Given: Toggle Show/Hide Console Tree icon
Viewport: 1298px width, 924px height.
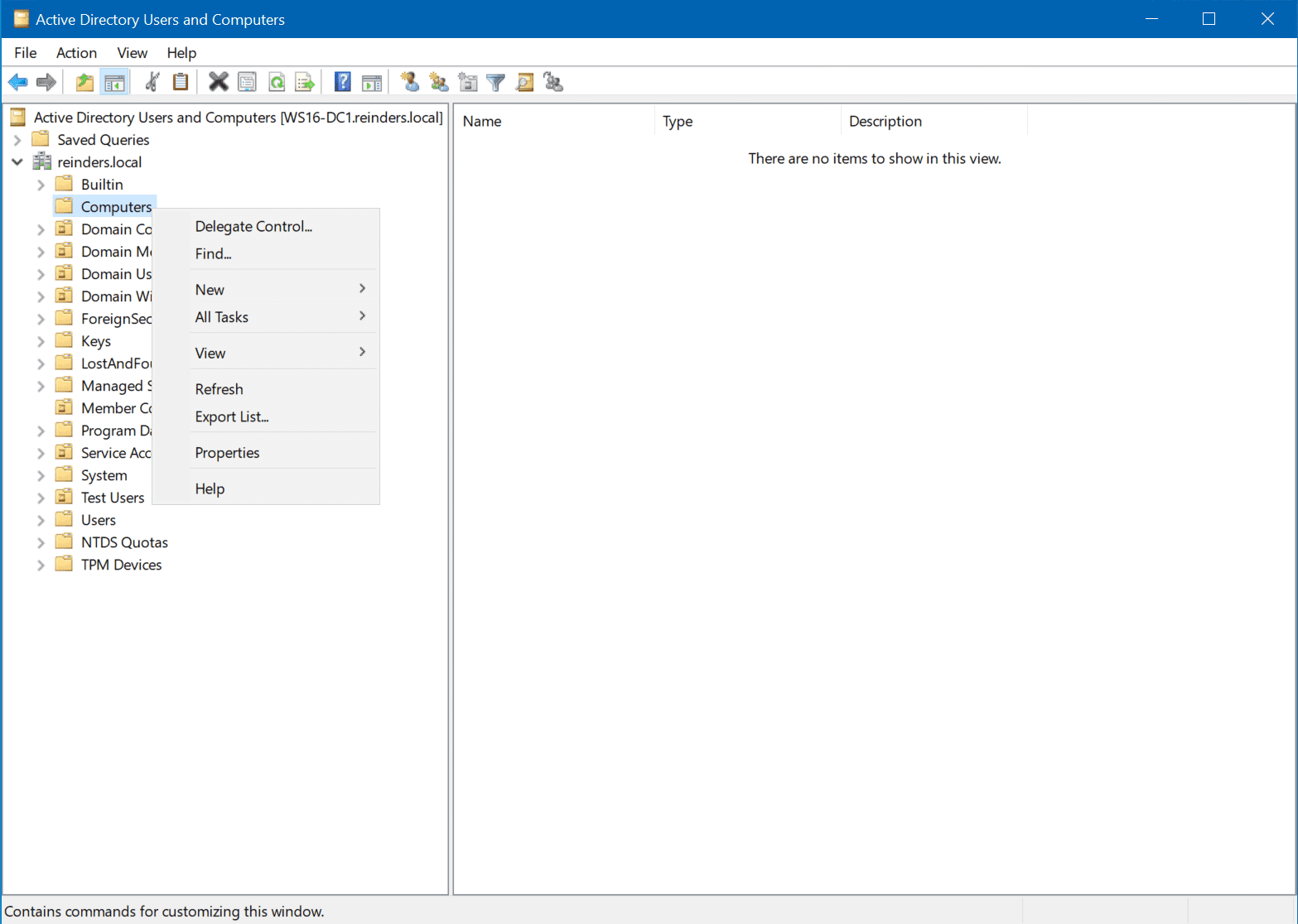Looking at the screenshot, I should tap(114, 82).
